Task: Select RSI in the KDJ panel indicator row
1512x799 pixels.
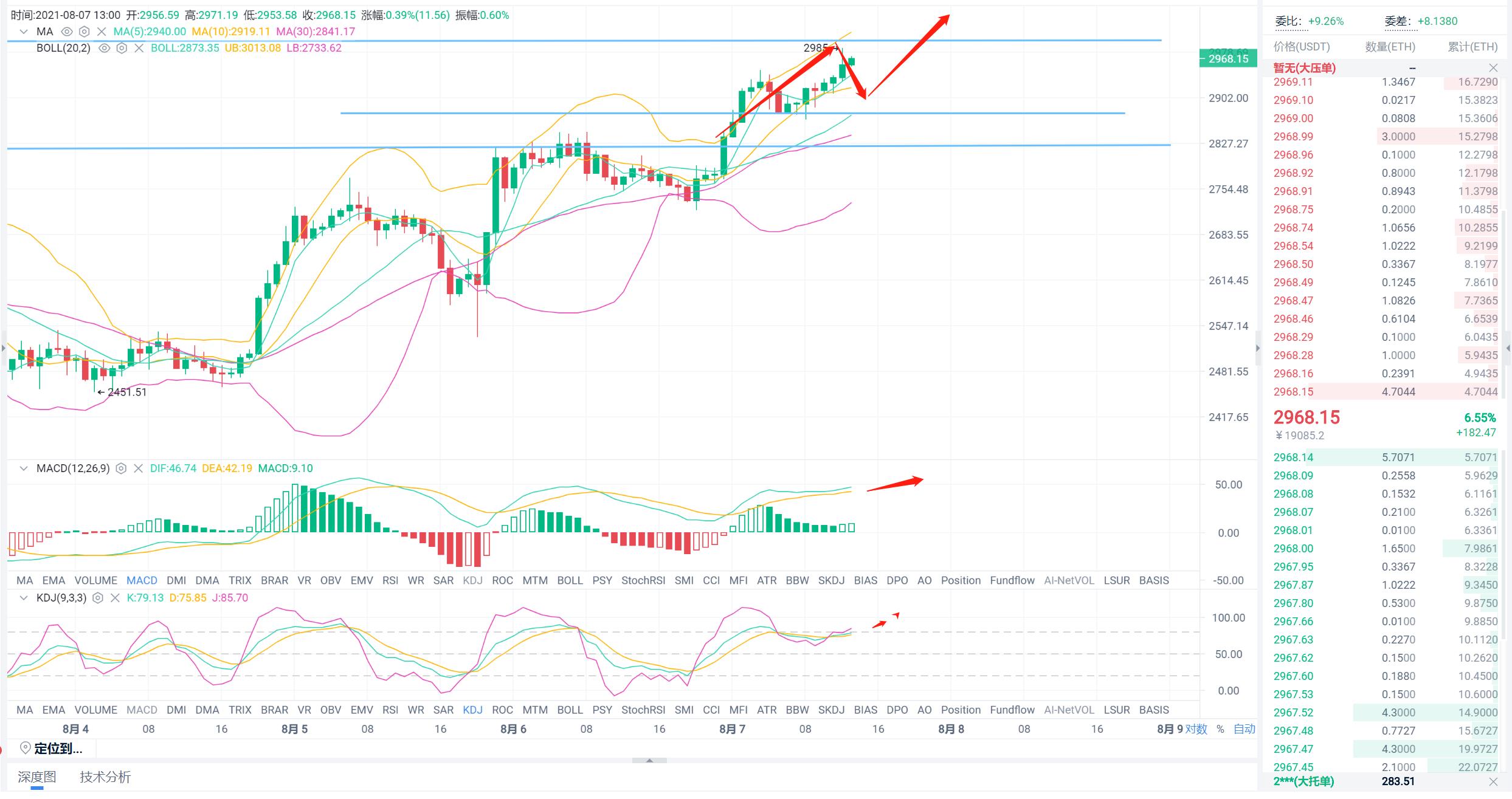Action: (x=390, y=710)
